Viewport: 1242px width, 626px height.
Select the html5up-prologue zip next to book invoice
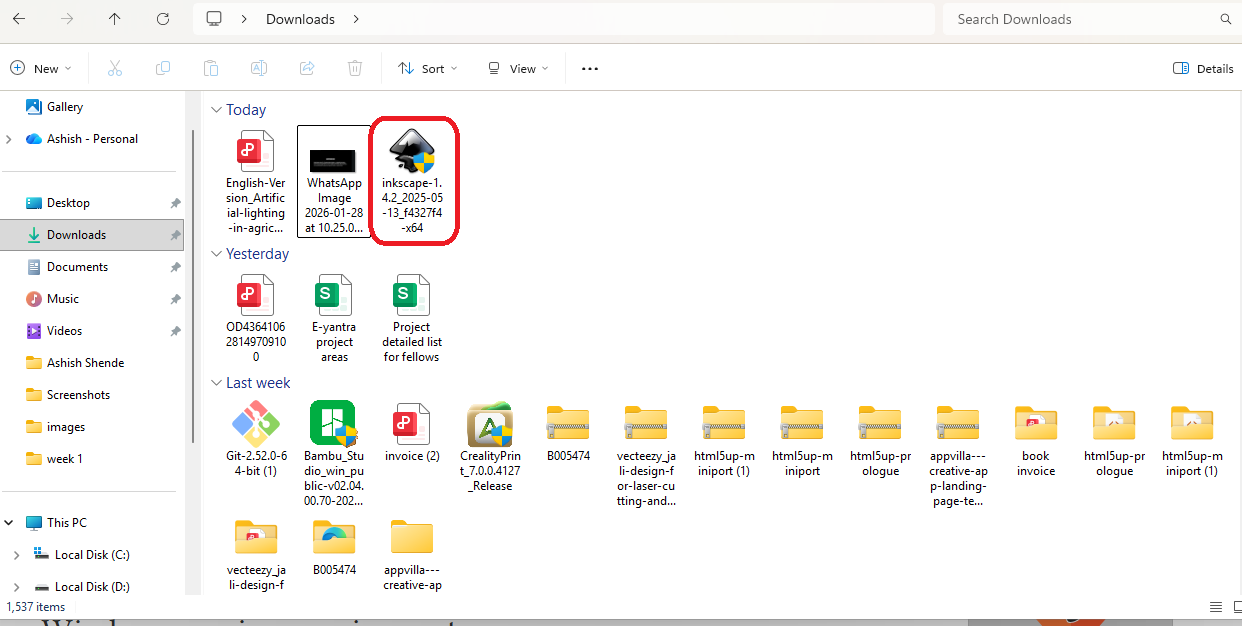click(1114, 439)
